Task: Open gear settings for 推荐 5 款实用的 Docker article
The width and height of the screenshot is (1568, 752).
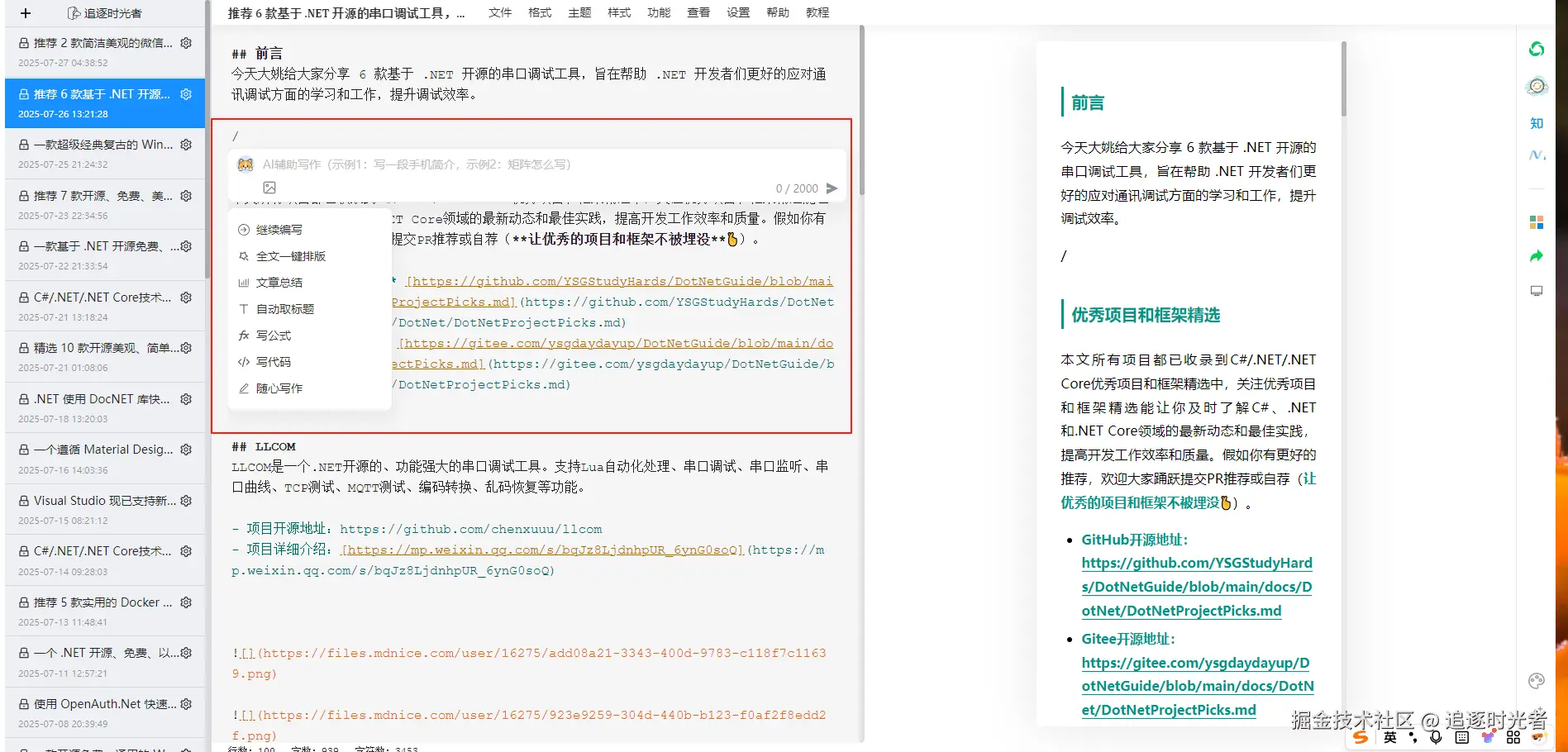Action: (186, 602)
